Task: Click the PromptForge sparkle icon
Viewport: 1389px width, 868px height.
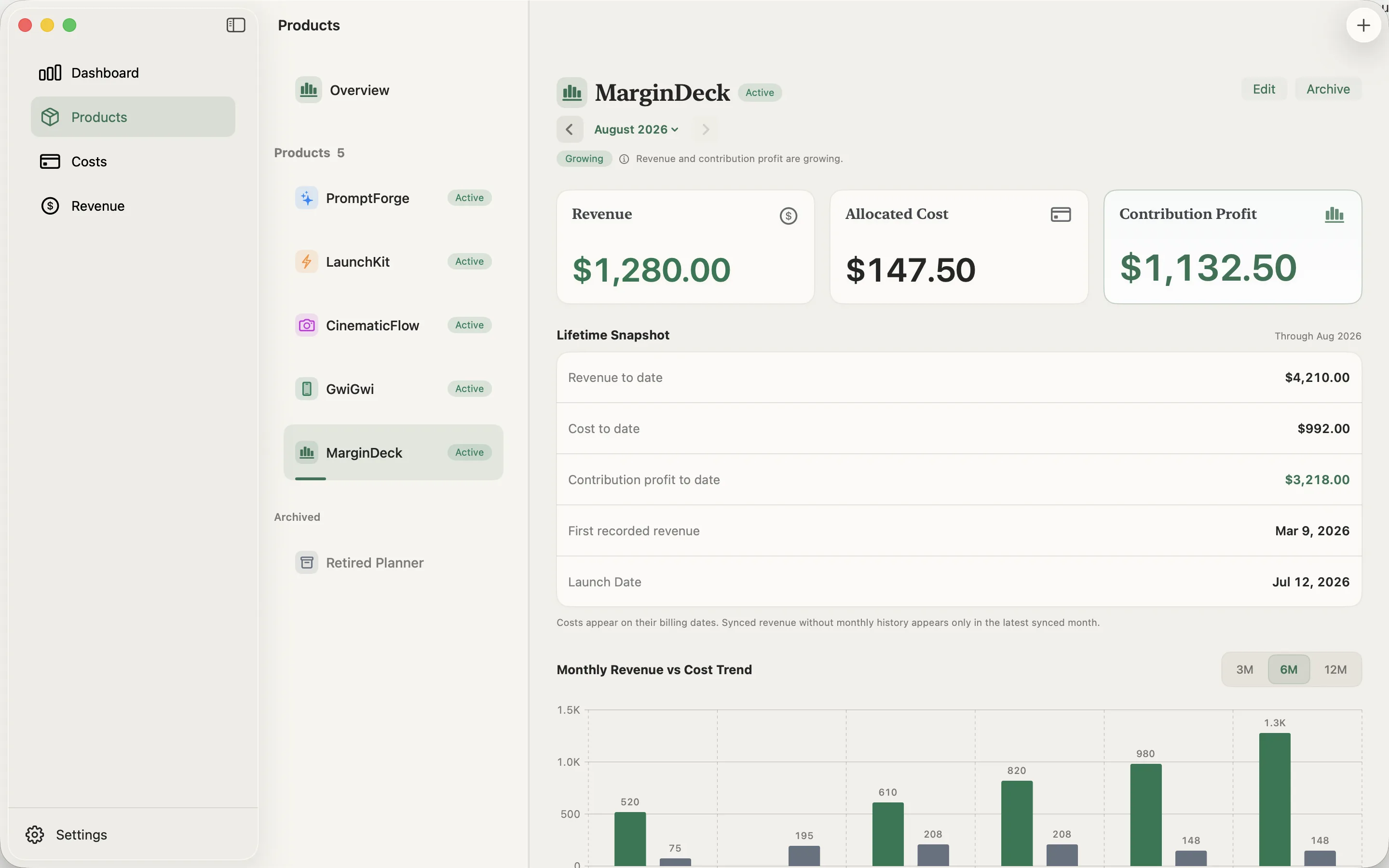Action: [307, 198]
